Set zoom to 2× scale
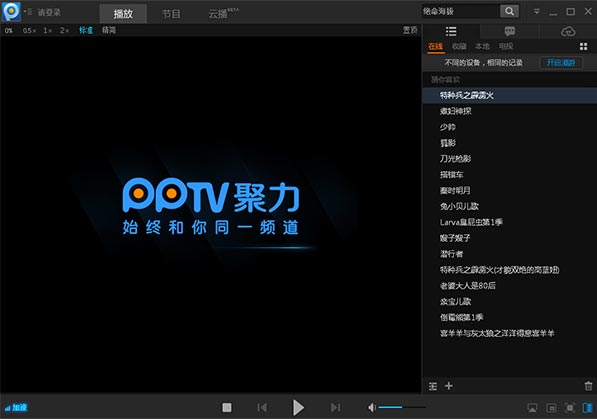 tap(64, 30)
